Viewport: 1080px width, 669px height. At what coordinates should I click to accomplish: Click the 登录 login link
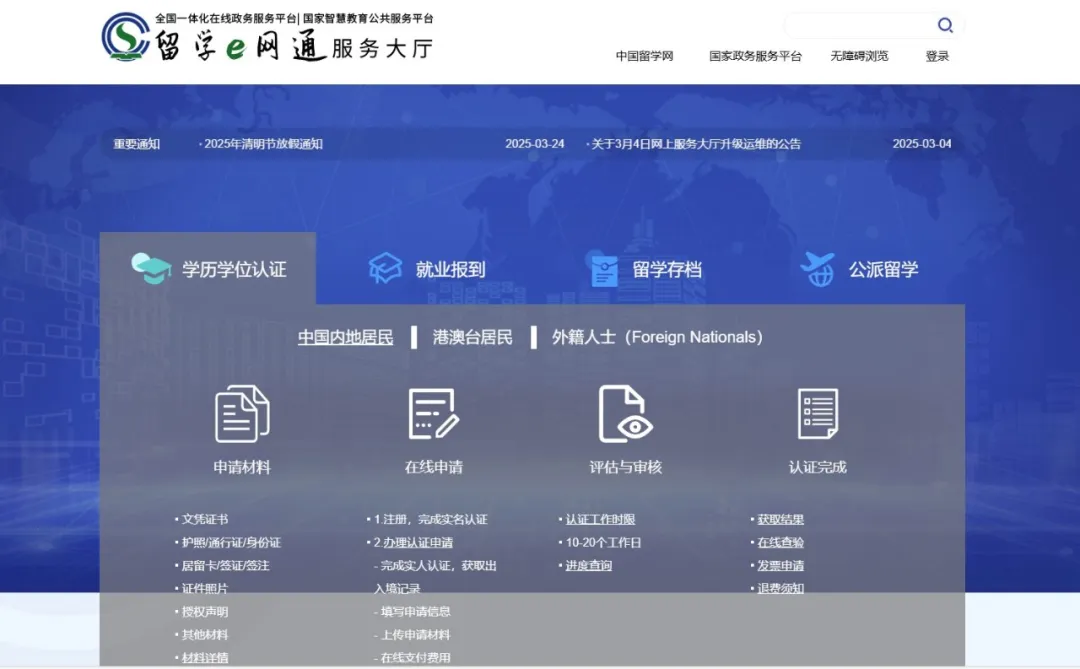pyautogui.click(x=937, y=56)
